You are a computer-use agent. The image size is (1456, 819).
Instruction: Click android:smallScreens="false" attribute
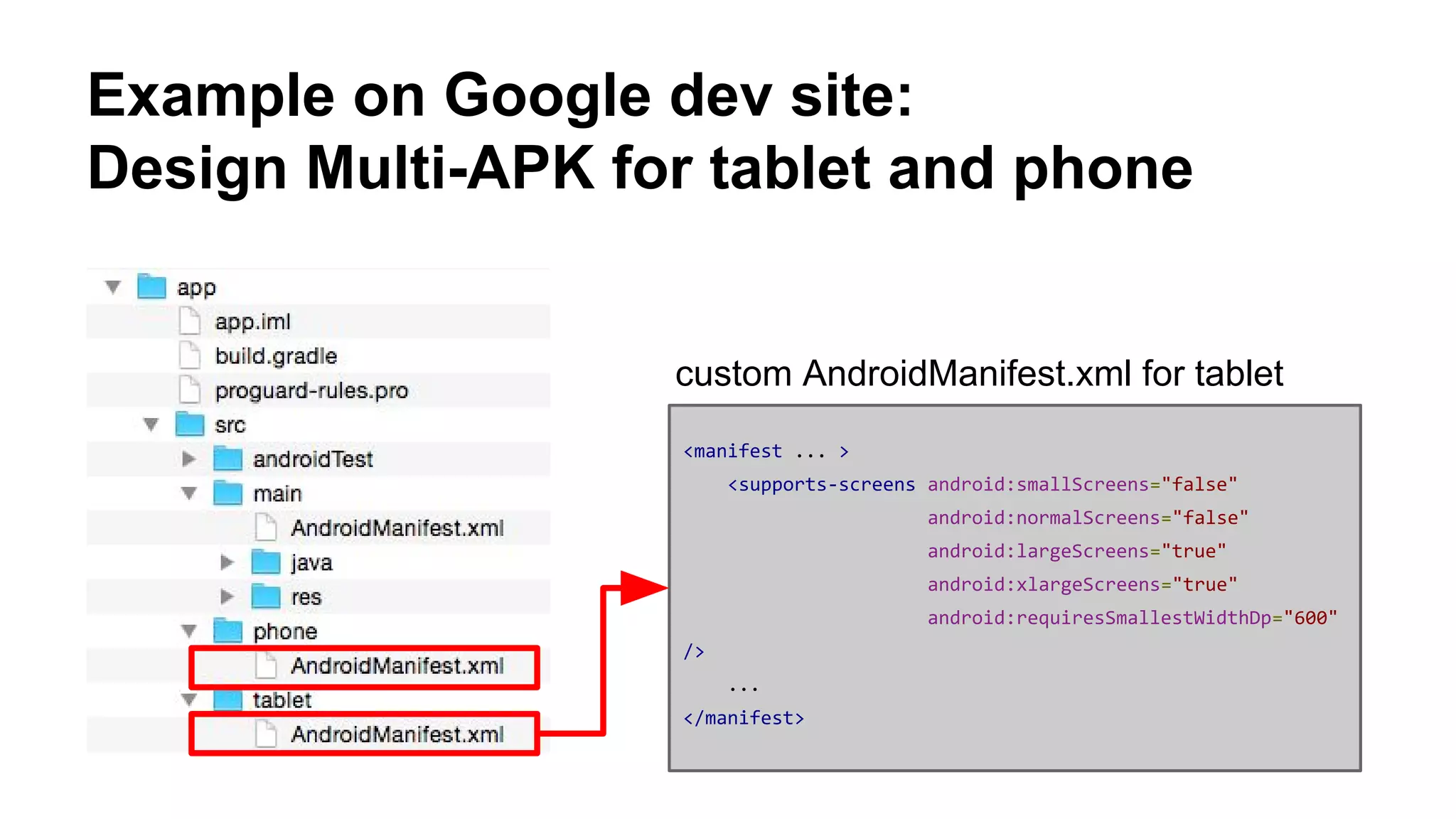point(1083,485)
